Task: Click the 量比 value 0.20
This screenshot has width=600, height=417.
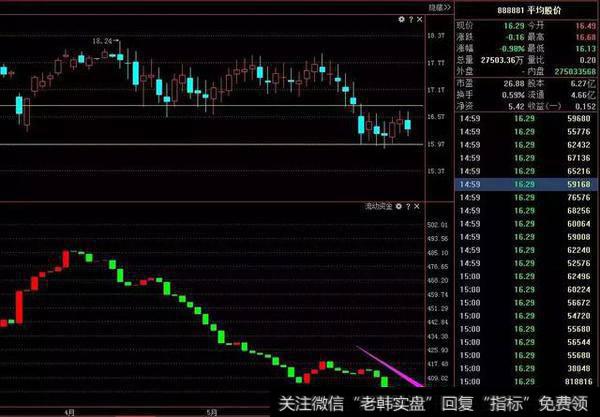Action: click(x=588, y=60)
